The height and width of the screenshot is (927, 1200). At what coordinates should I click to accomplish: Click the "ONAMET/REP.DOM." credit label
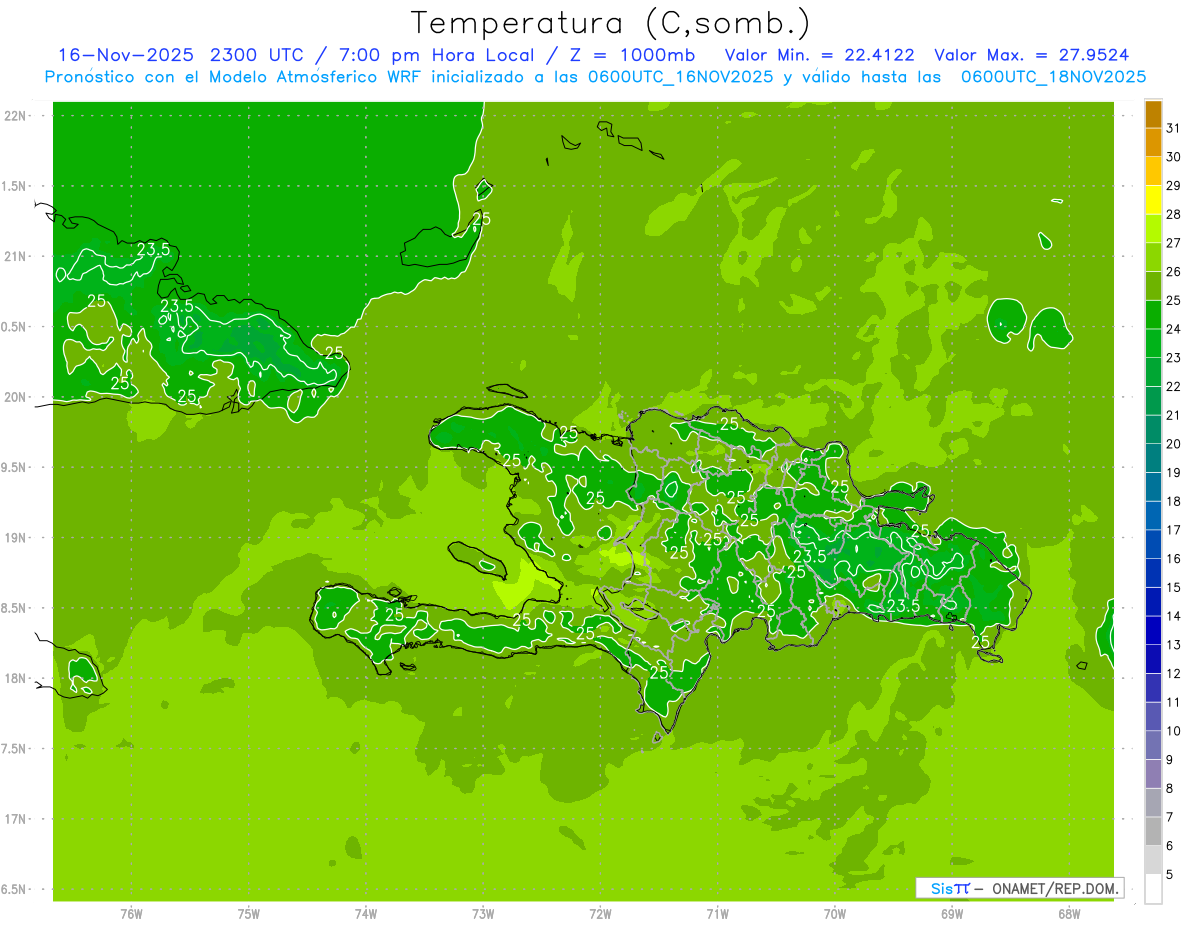click(x=1054, y=888)
